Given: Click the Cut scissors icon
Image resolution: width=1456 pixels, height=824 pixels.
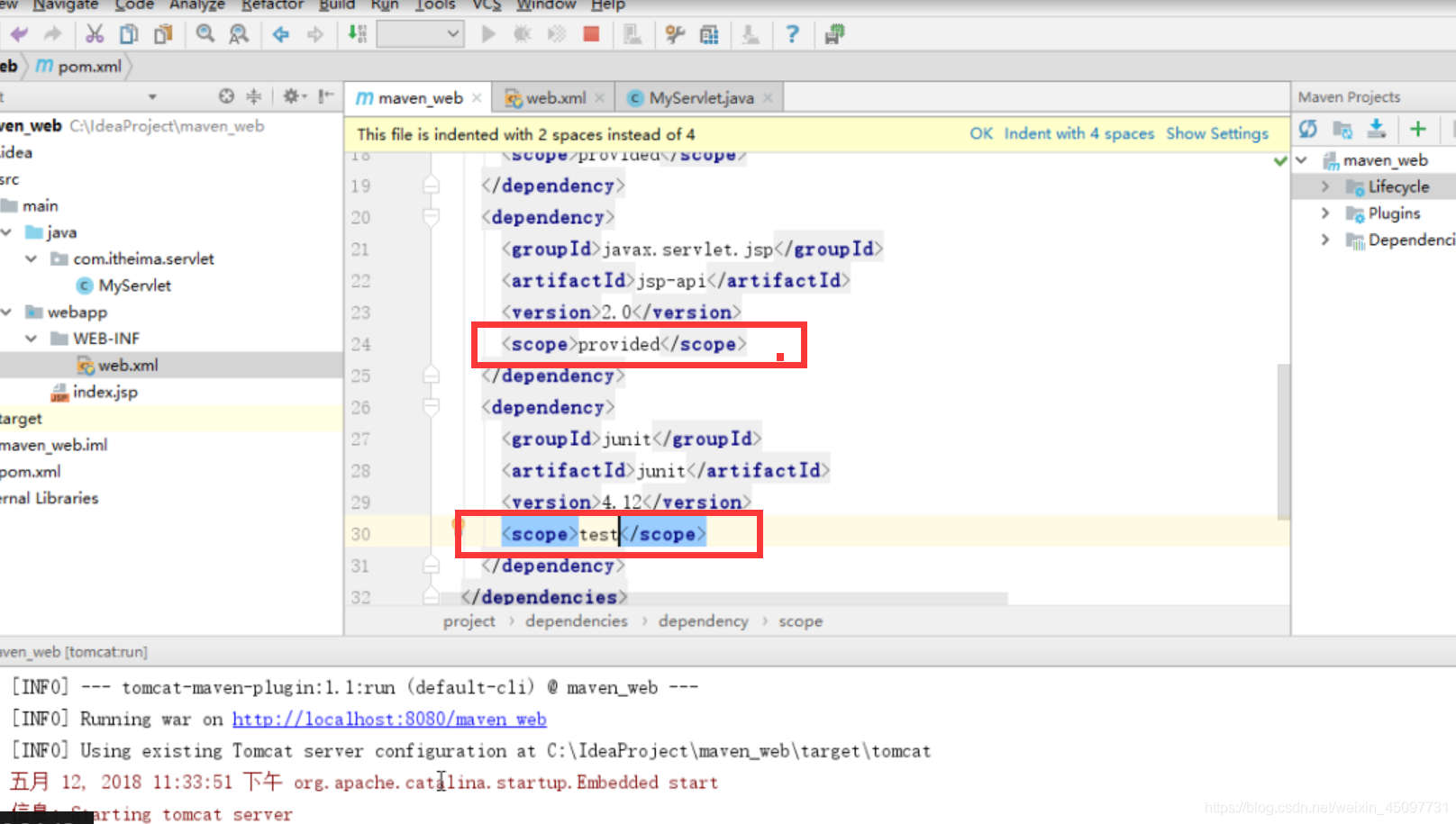Looking at the screenshot, I should coord(95,35).
